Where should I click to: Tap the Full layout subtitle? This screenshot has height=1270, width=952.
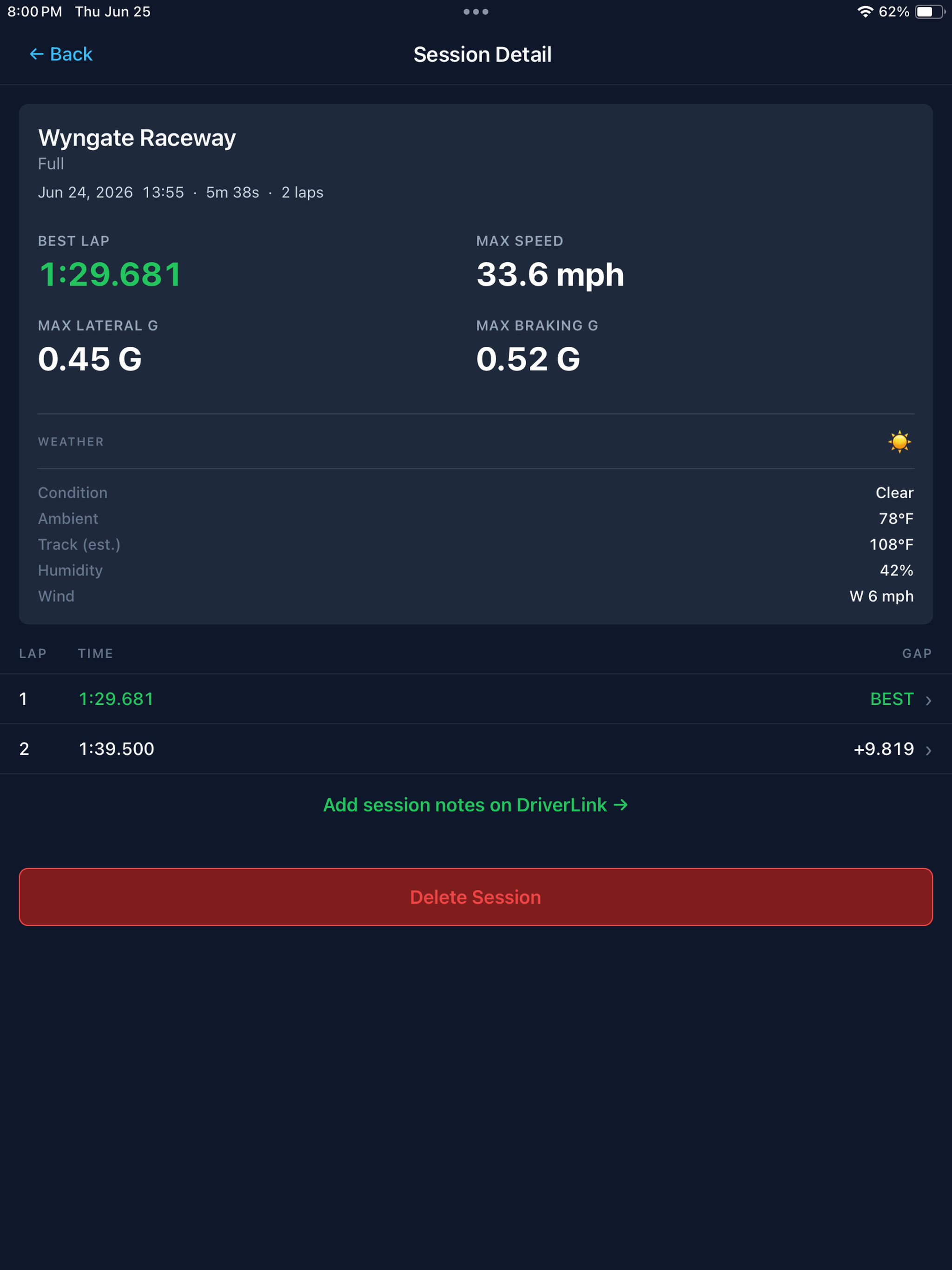(x=51, y=164)
